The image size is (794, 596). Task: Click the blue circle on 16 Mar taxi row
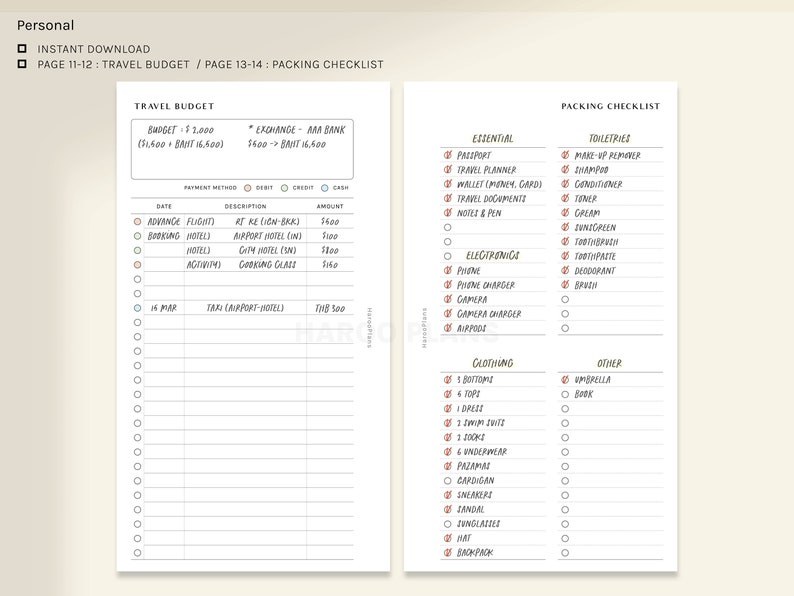click(137, 308)
